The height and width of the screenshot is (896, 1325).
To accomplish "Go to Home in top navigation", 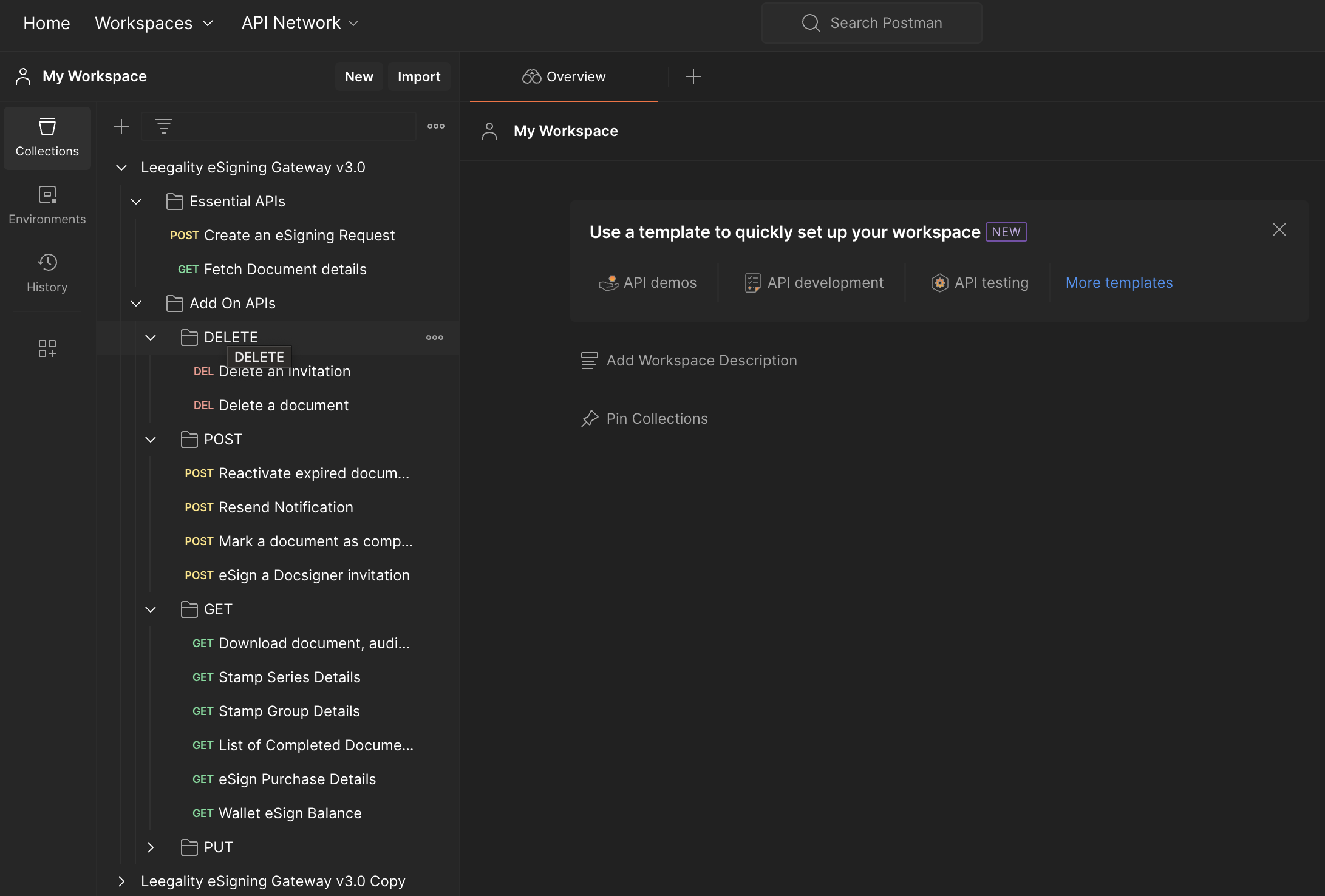I will tap(47, 23).
